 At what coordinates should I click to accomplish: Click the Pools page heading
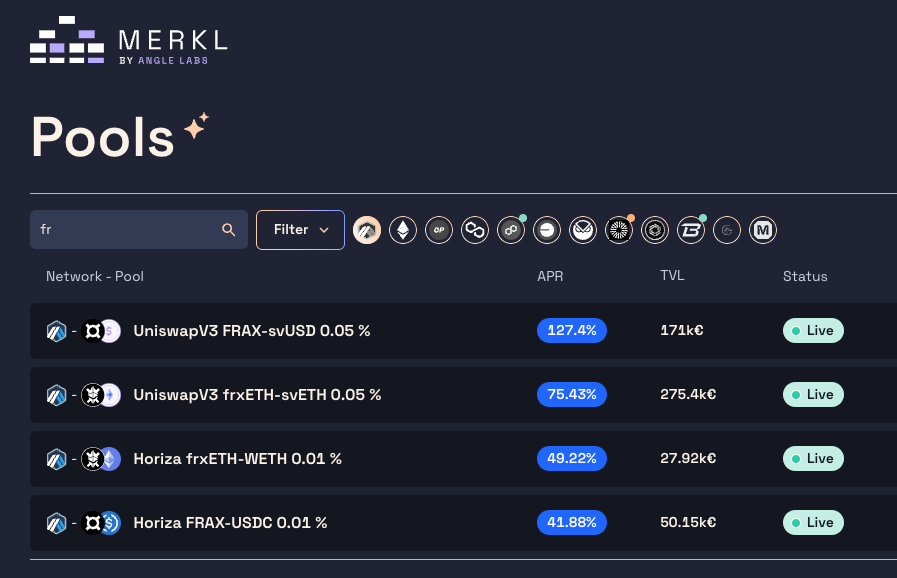point(102,136)
